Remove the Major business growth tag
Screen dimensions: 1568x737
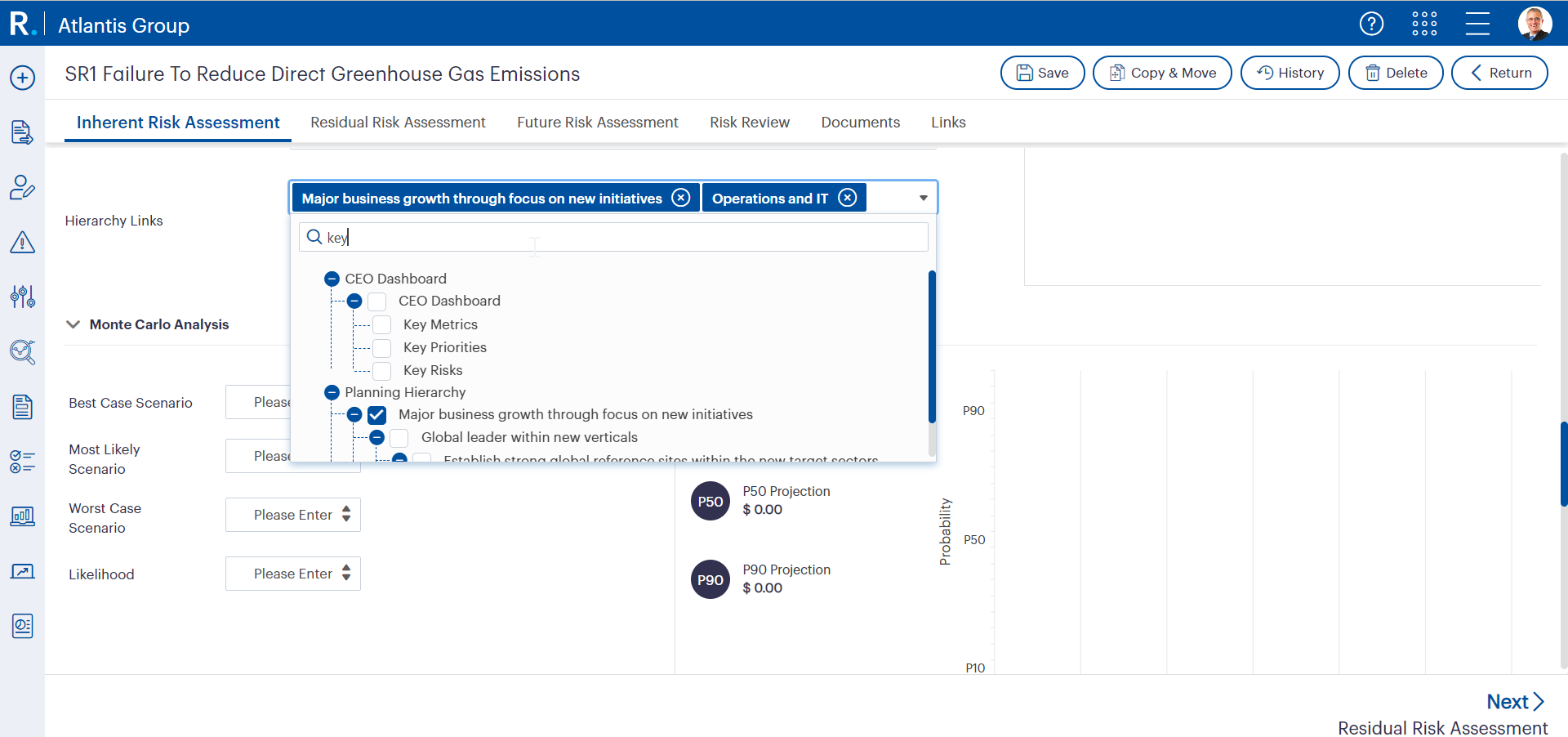[681, 198]
